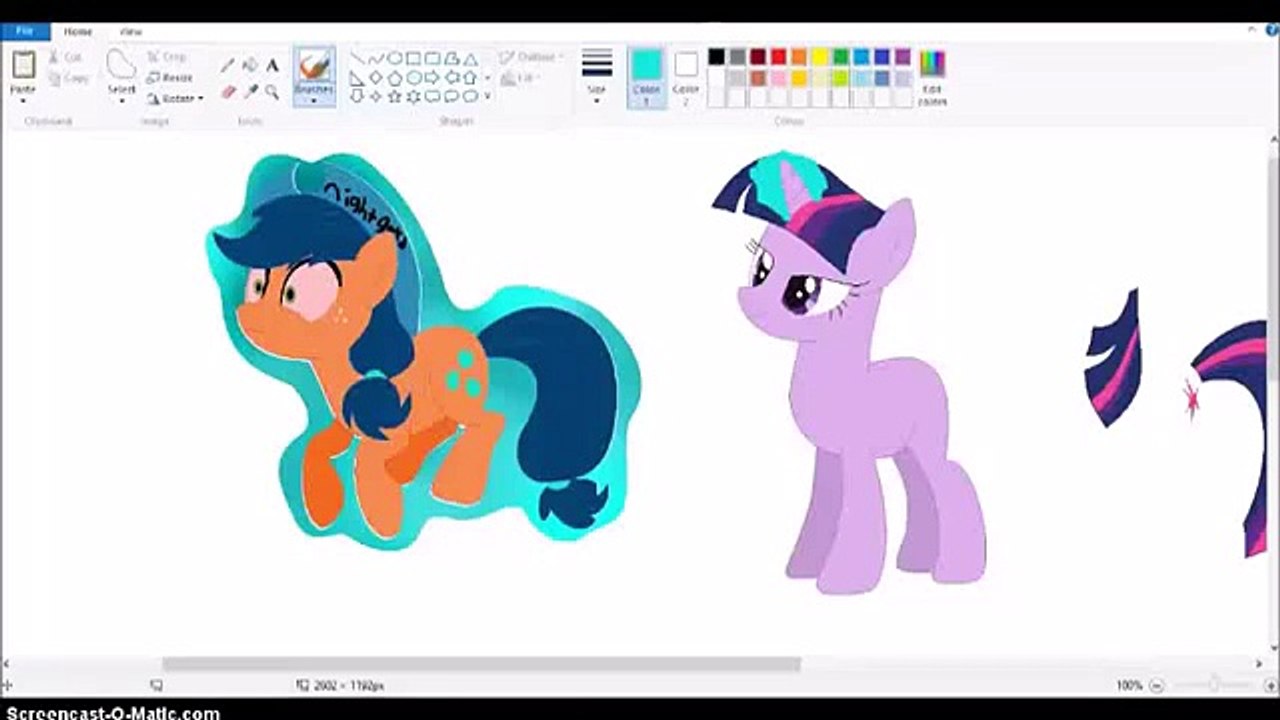Click the horizontal scrollbar left arrow
Image resolution: width=1280 pixels, height=720 pixels.
coord(7,664)
